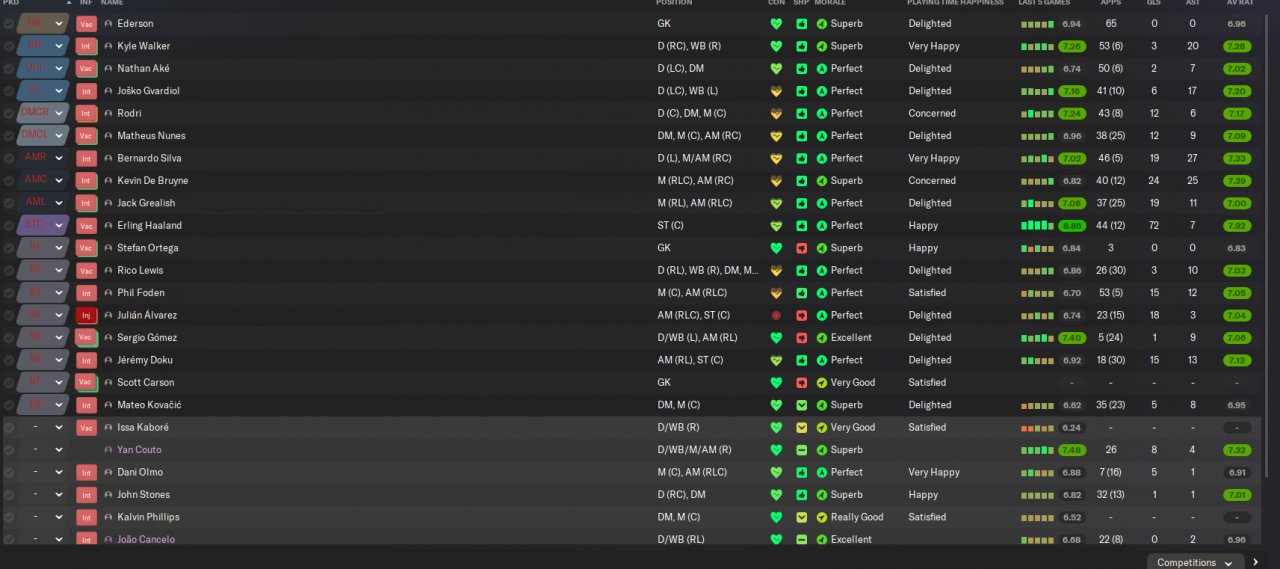The image size is (1280, 569).
Task: Open the picked-position dropdown for Yan Couto
Action: [43, 450]
